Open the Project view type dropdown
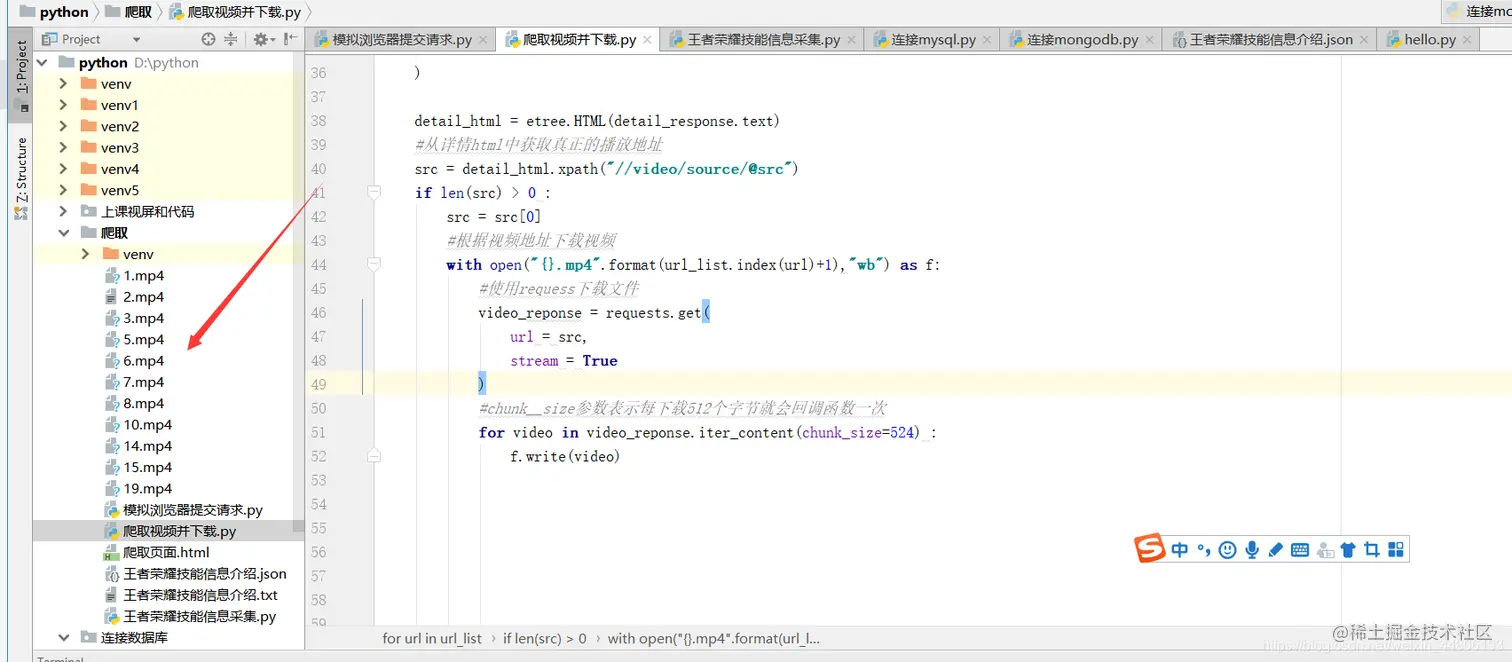This screenshot has height=662, width=1512. [x=137, y=39]
